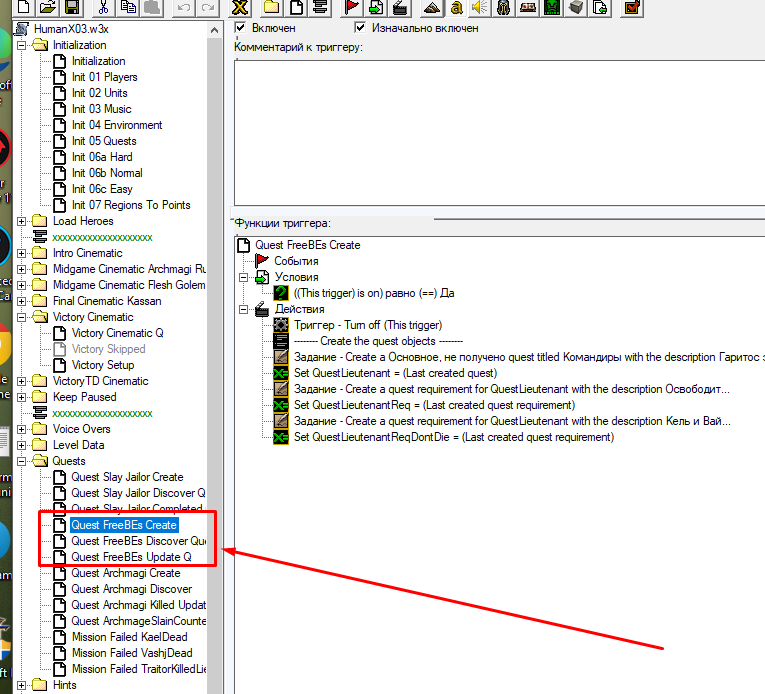Image resolution: width=765 pixels, height=694 pixels.
Task: Click the Cut scissors icon
Action: coord(103,7)
